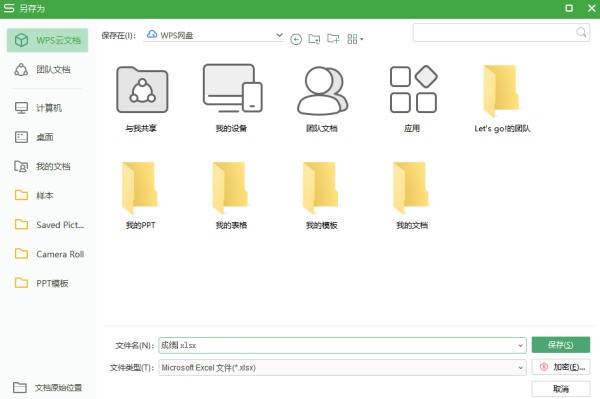
Task: Click the WPS cloud icon in the location box
Action: click(x=152, y=34)
